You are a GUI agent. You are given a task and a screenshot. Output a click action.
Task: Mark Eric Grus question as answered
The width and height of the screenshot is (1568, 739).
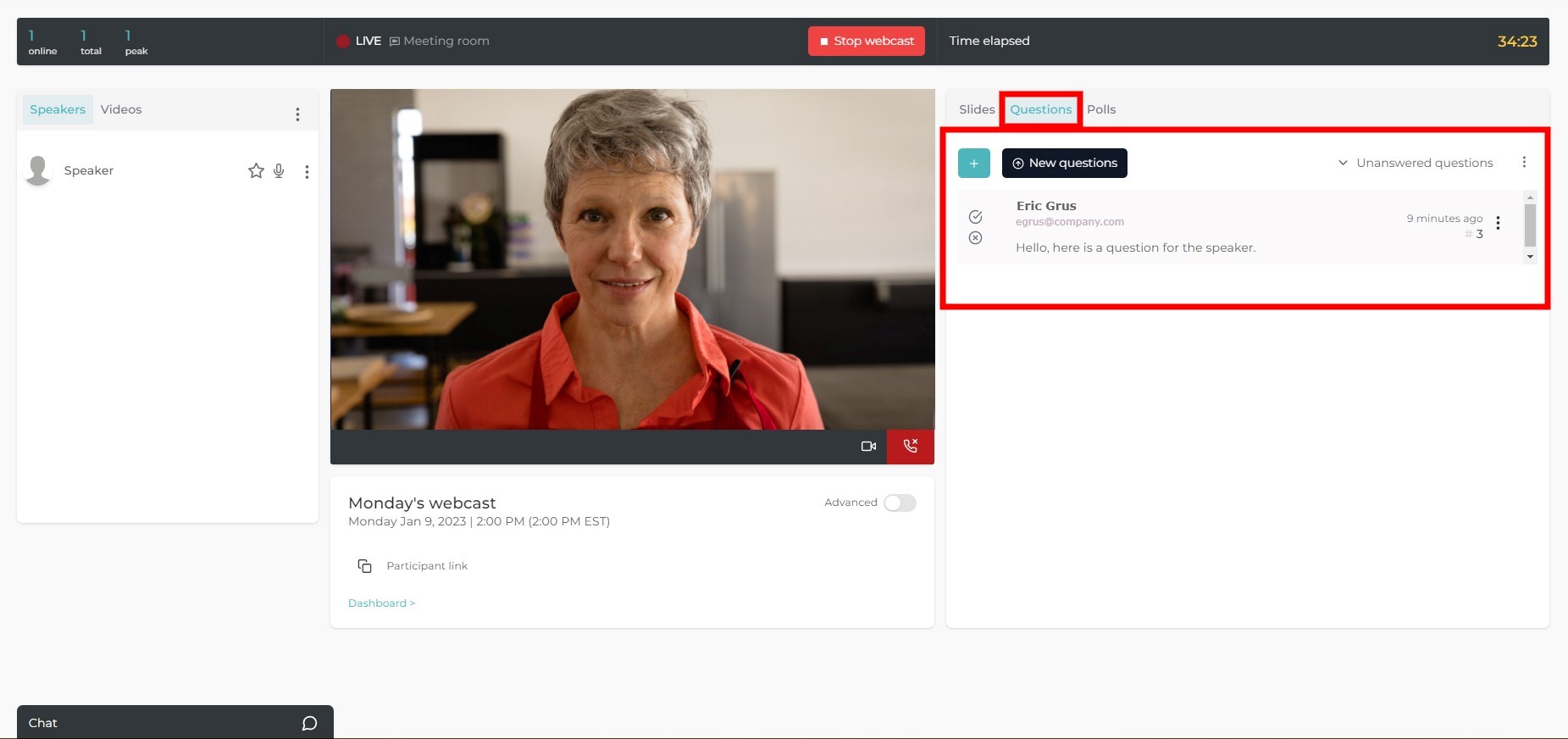pyautogui.click(x=976, y=217)
